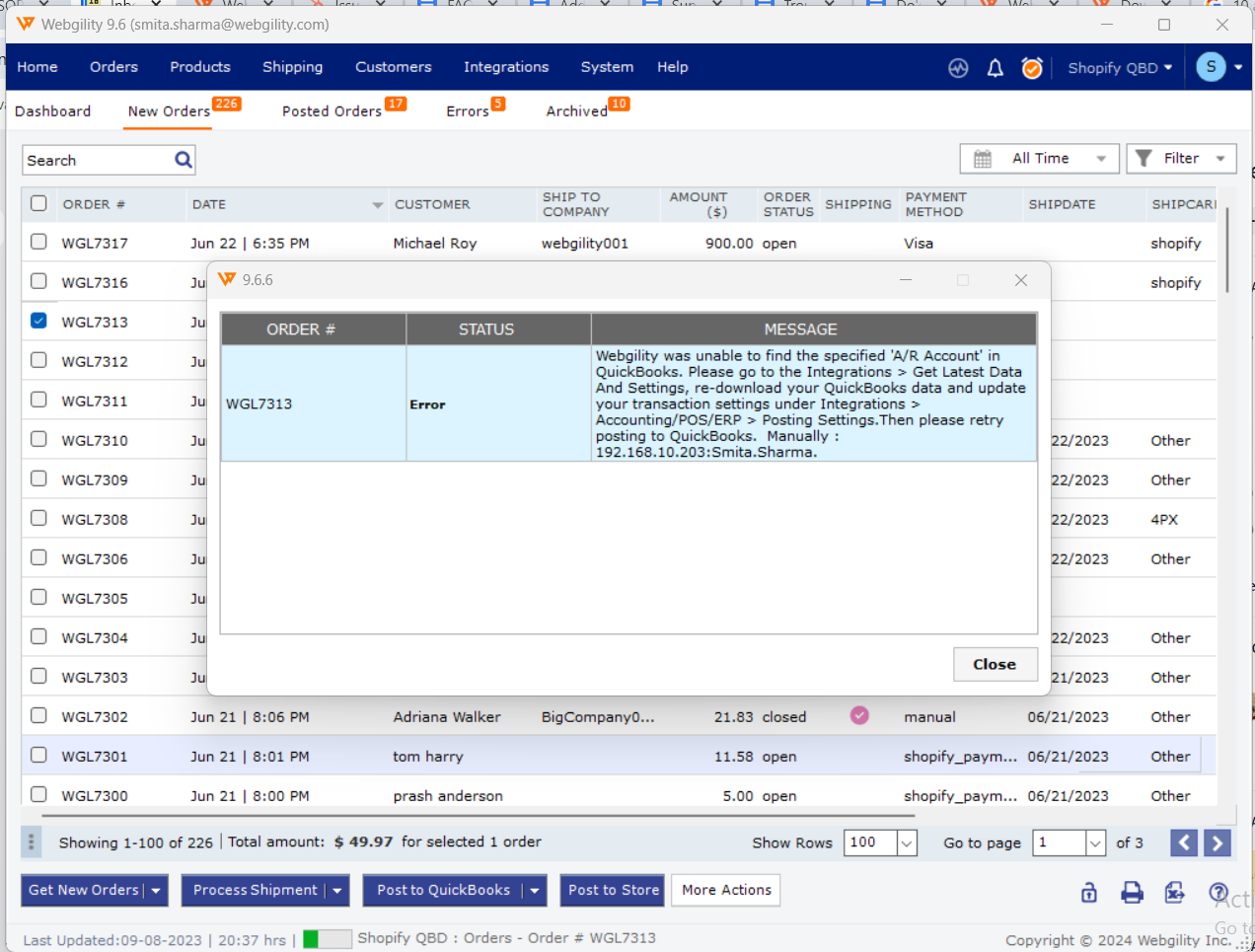The image size is (1255, 952).
Task: Expand the Get New Orders arrow
Action: pyautogui.click(x=156, y=890)
